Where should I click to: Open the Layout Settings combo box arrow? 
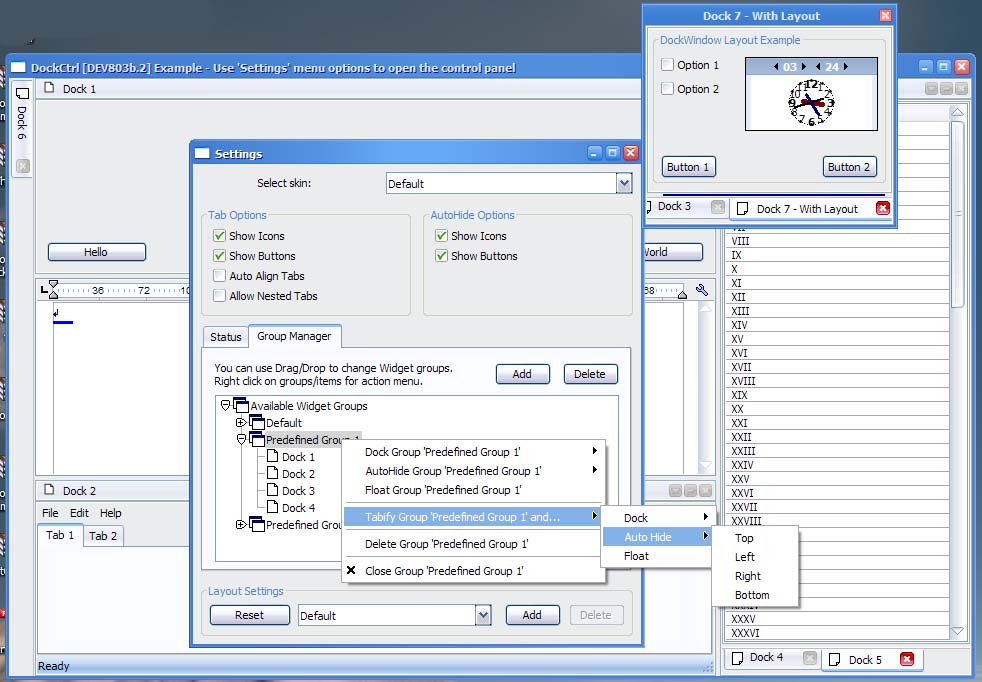(x=483, y=615)
